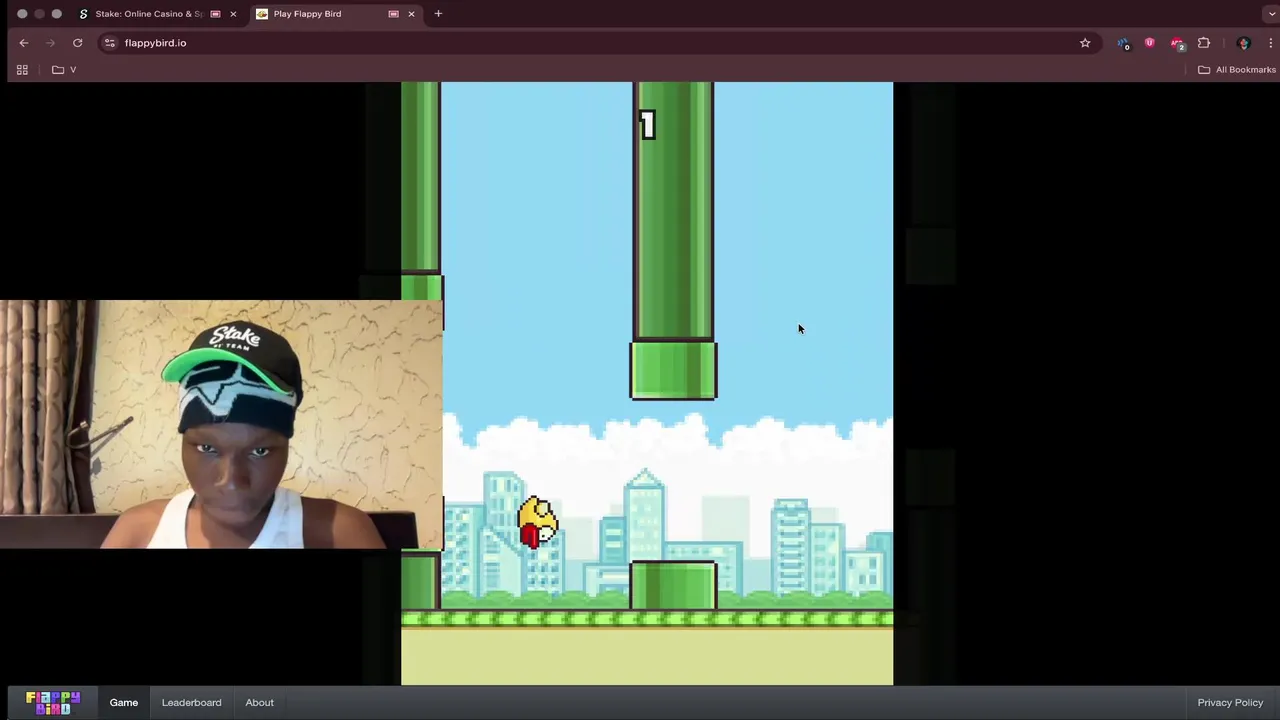Switch to the Stake: Online Casino tab
This screenshot has width=1280, height=720.
[x=156, y=14]
